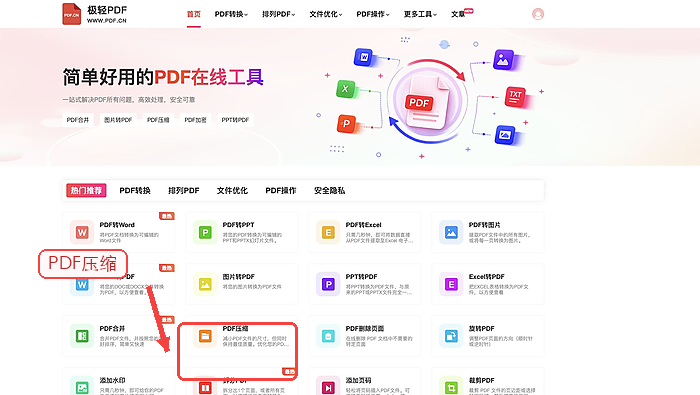Screen dimensions: 700x395
Task: Click the PPT转PDF quick link in the banner
Action: pos(235,120)
